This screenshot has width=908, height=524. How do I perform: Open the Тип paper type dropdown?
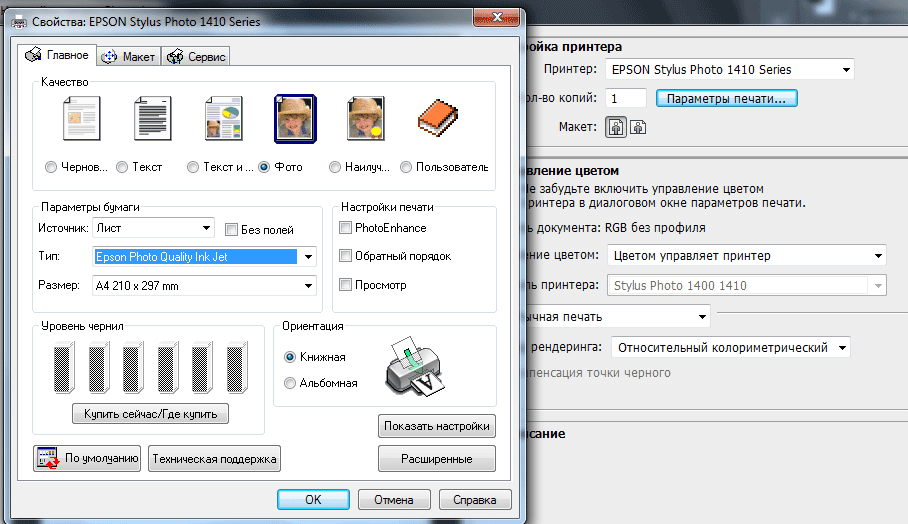click(204, 256)
